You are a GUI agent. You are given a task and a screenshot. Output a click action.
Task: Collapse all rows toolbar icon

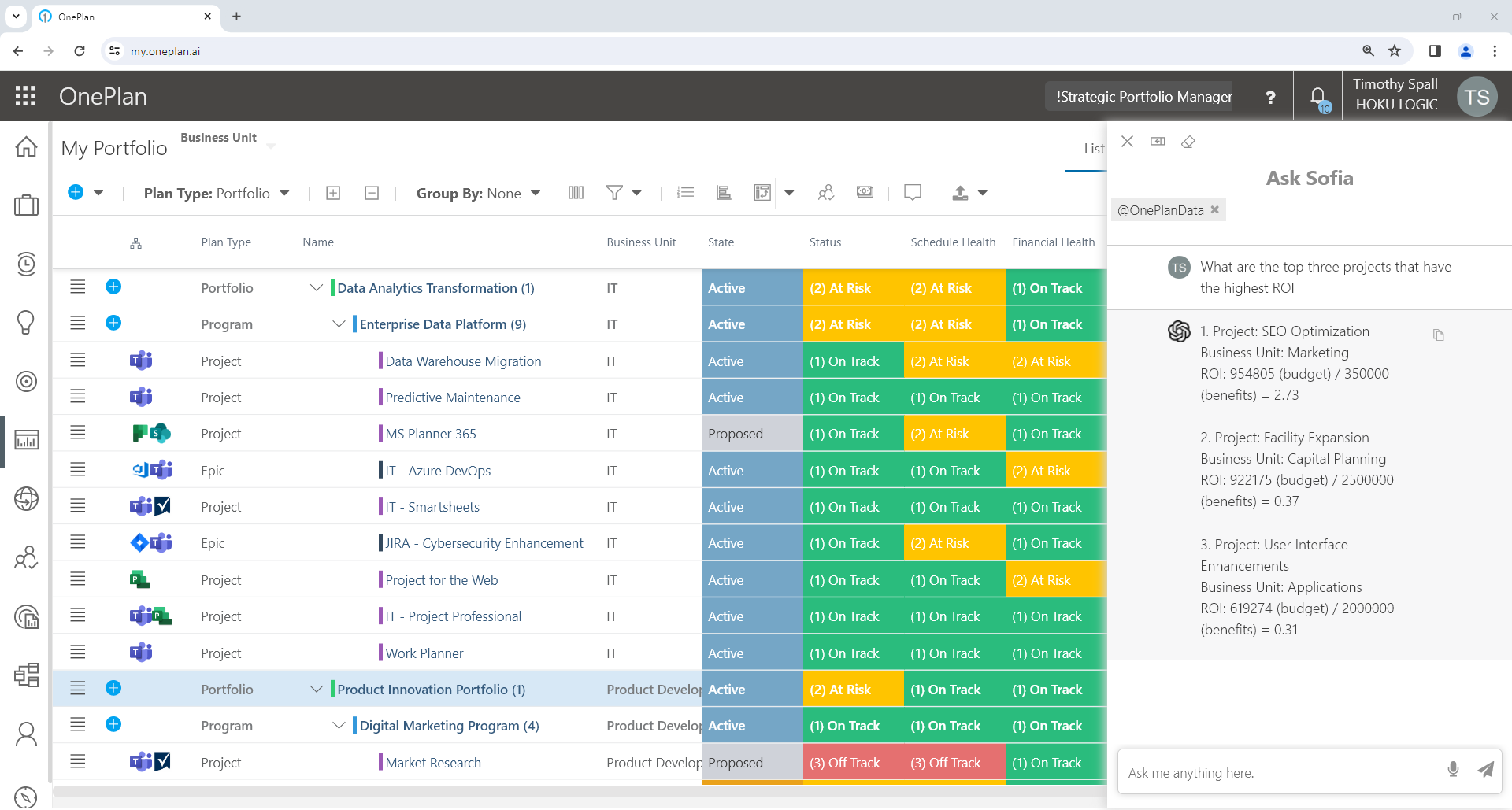point(372,193)
